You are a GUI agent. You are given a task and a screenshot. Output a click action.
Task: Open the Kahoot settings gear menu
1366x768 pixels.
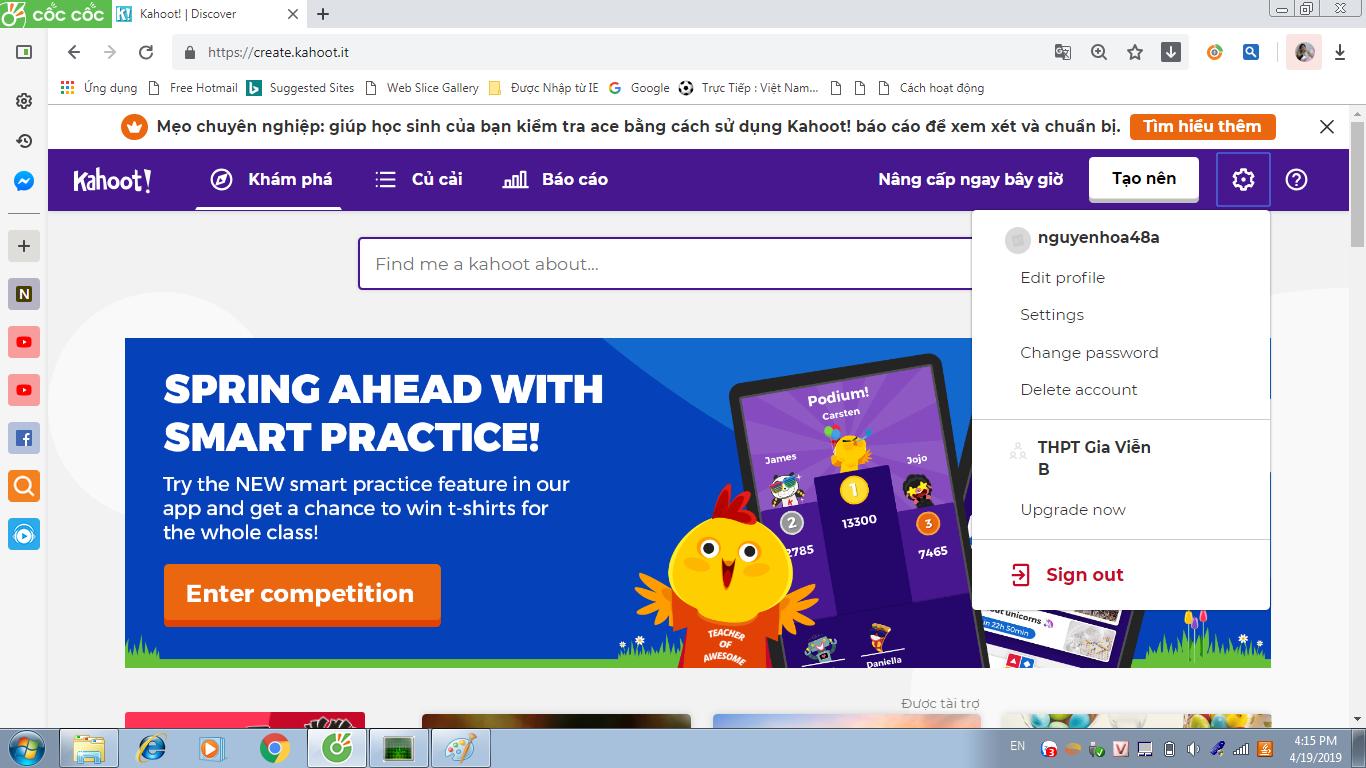(x=1243, y=179)
